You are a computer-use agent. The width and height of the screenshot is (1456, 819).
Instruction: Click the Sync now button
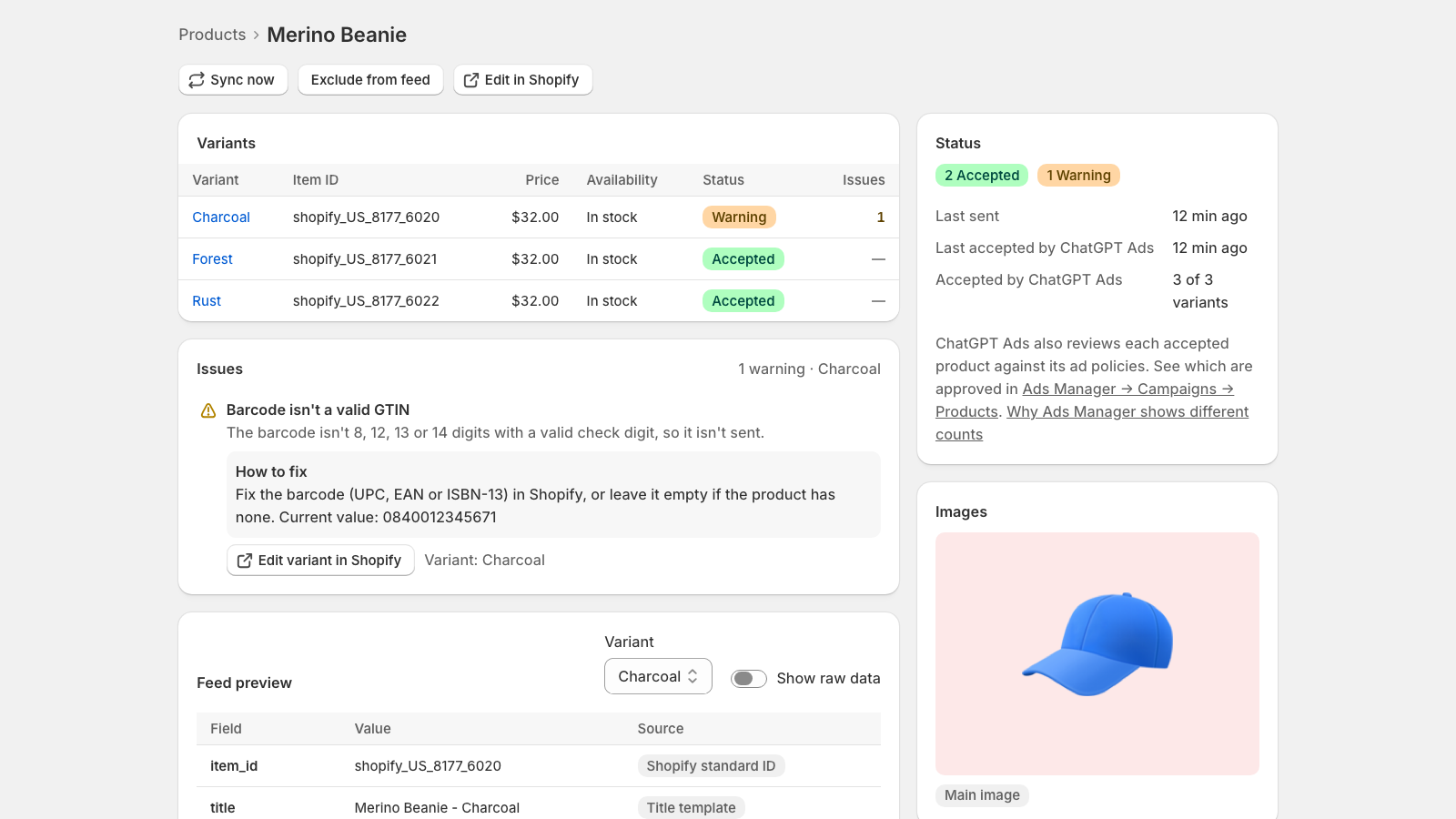[x=233, y=80]
